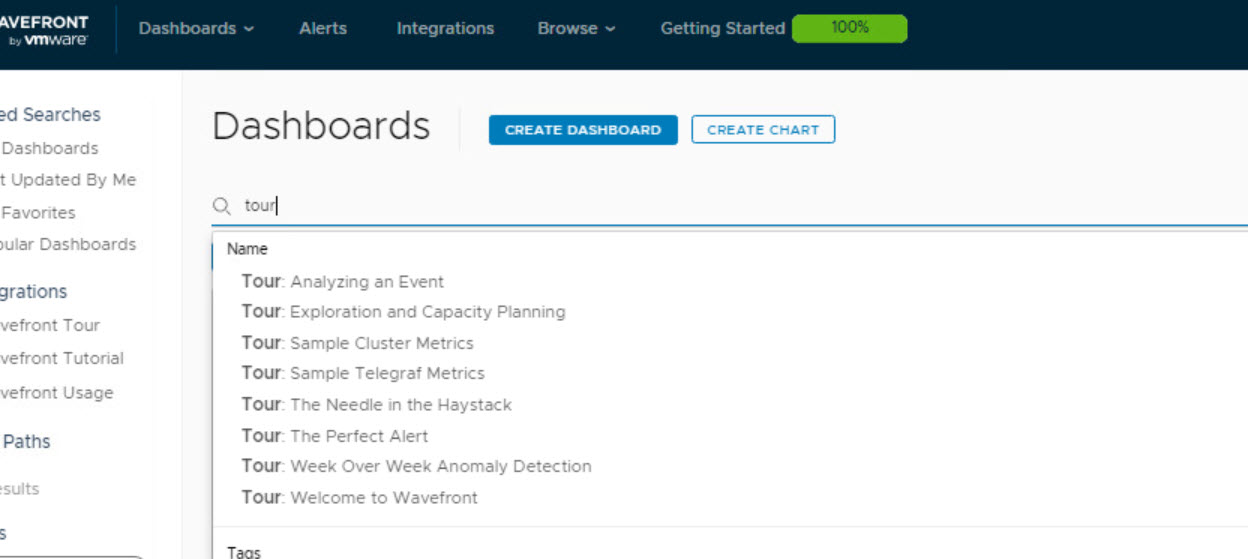
Task: Select Tour: Sample Cluster Metrics
Action: (x=357, y=343)
